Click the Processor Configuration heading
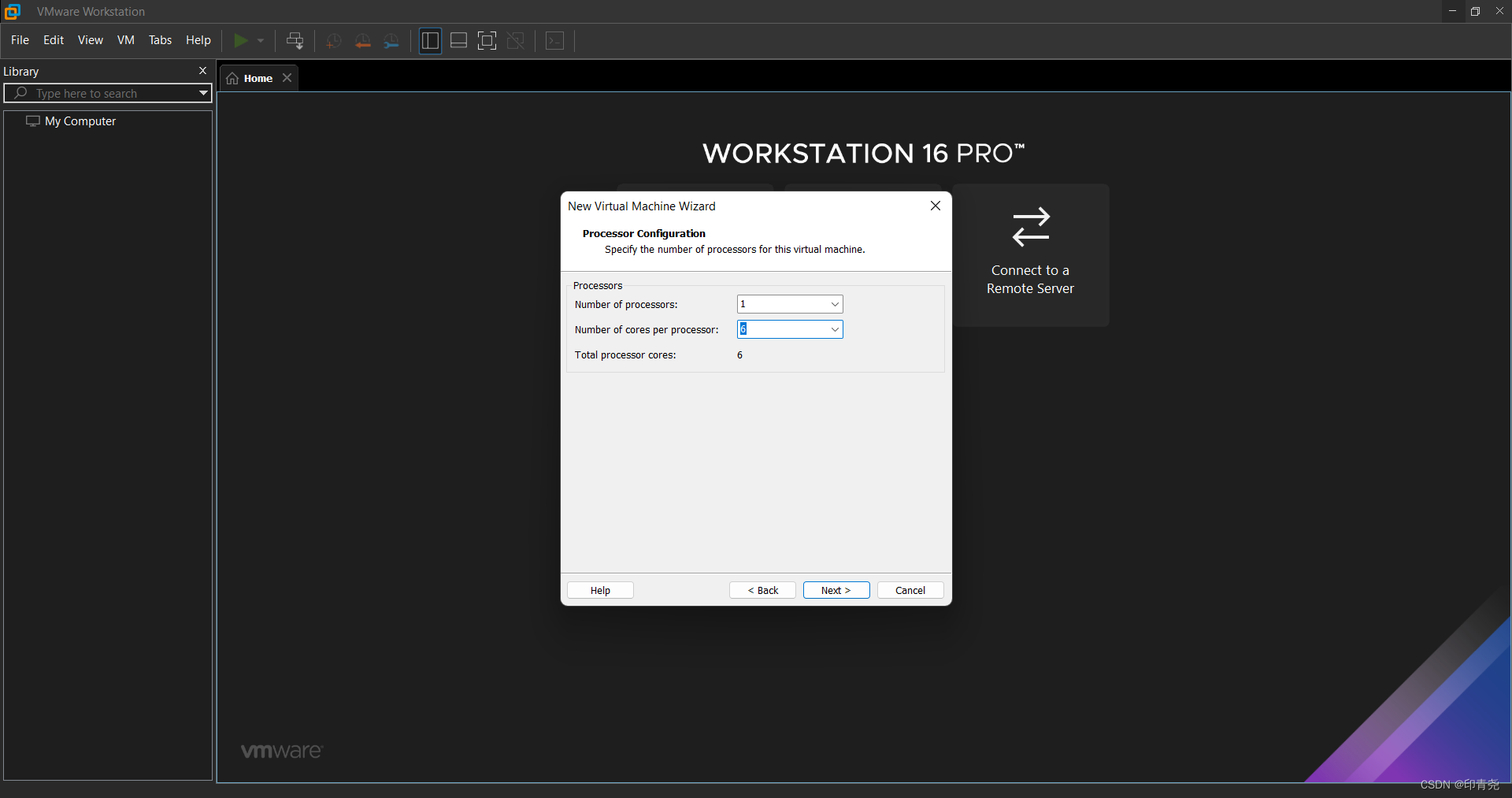 point(644,234)
